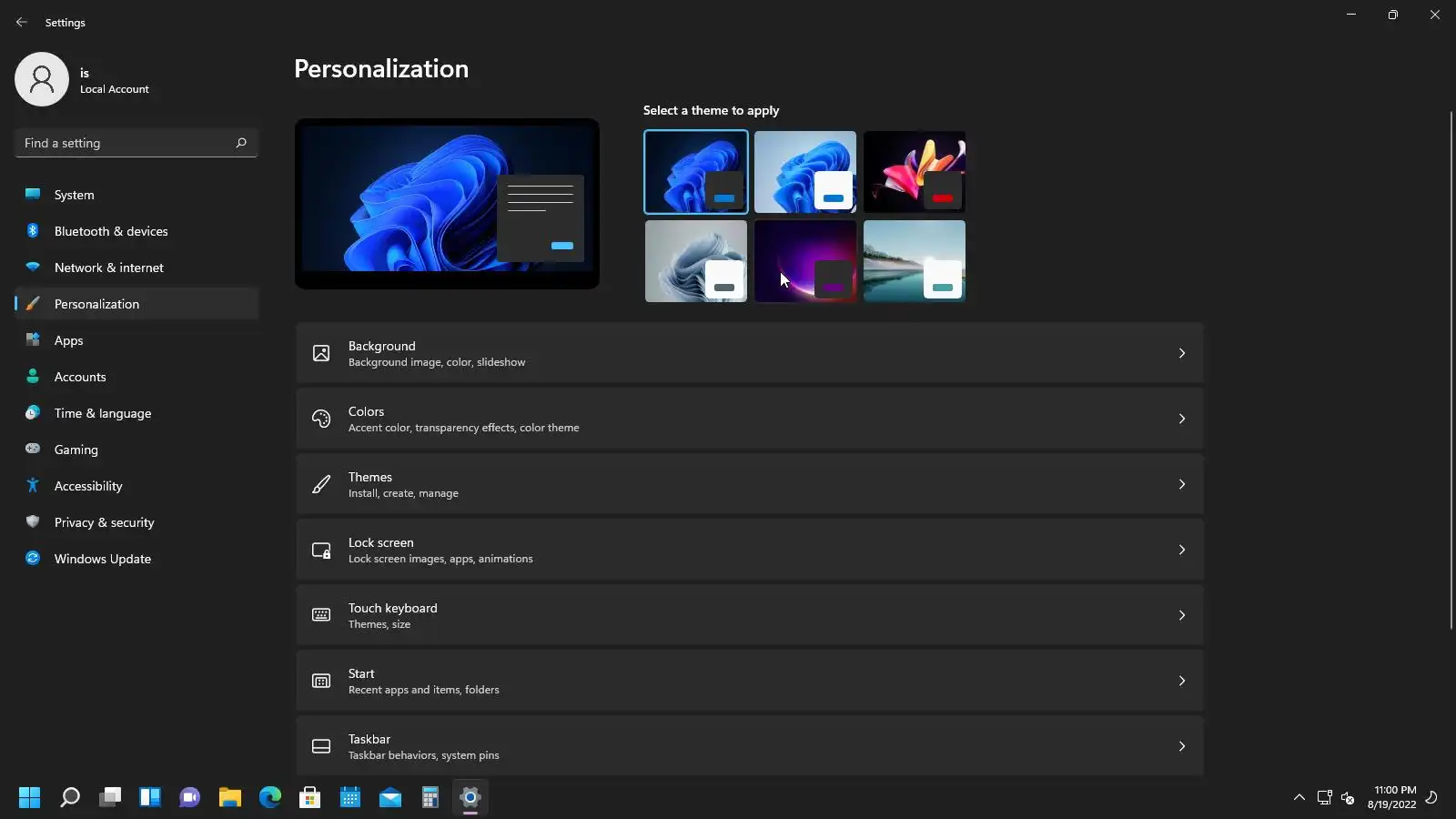Open the Windows Start menu button
The width and height of the screenshot is (1456, 819).
(x=30, y=797)
